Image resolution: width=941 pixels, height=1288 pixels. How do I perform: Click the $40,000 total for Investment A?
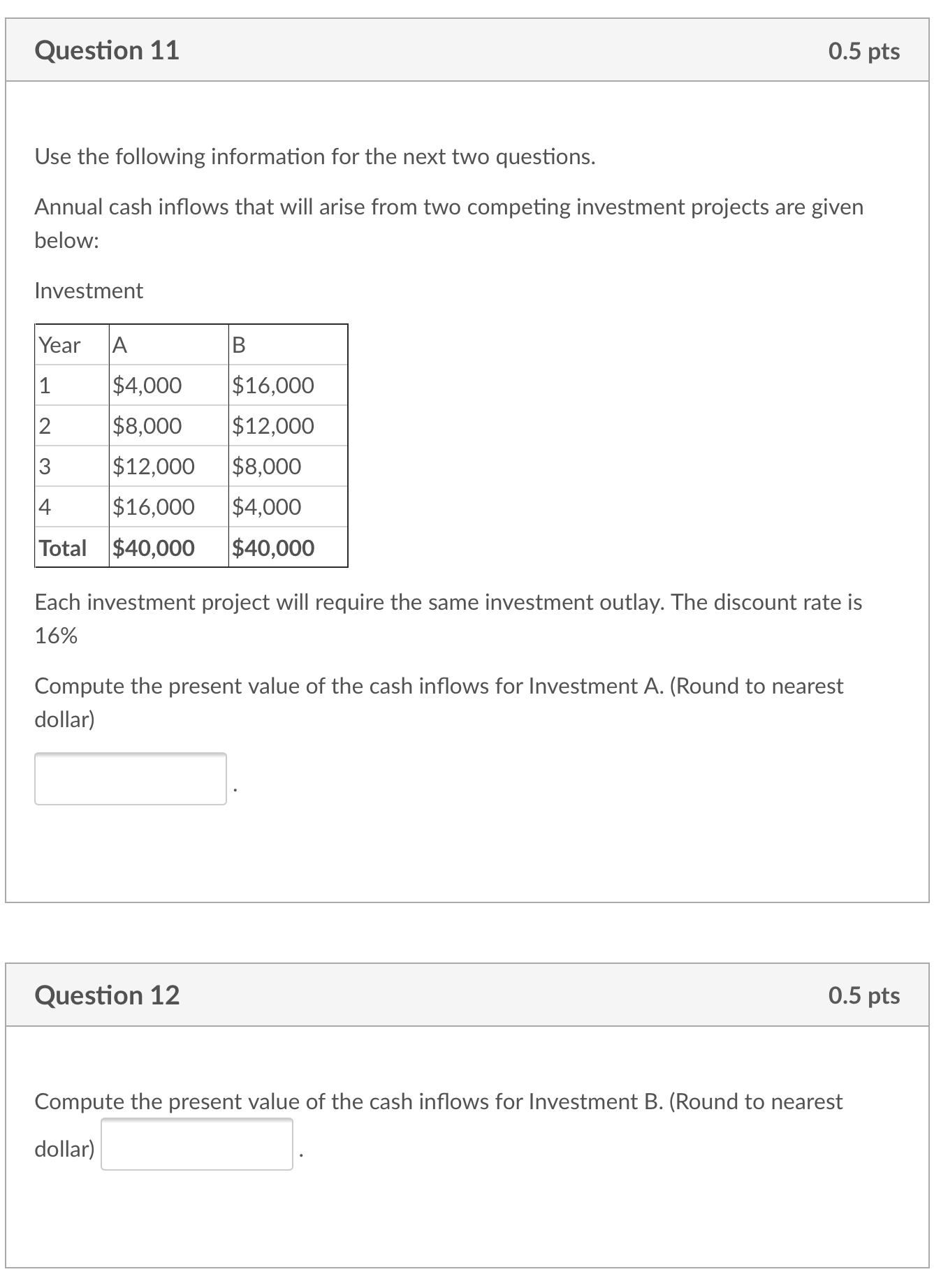tap(151, 548)
